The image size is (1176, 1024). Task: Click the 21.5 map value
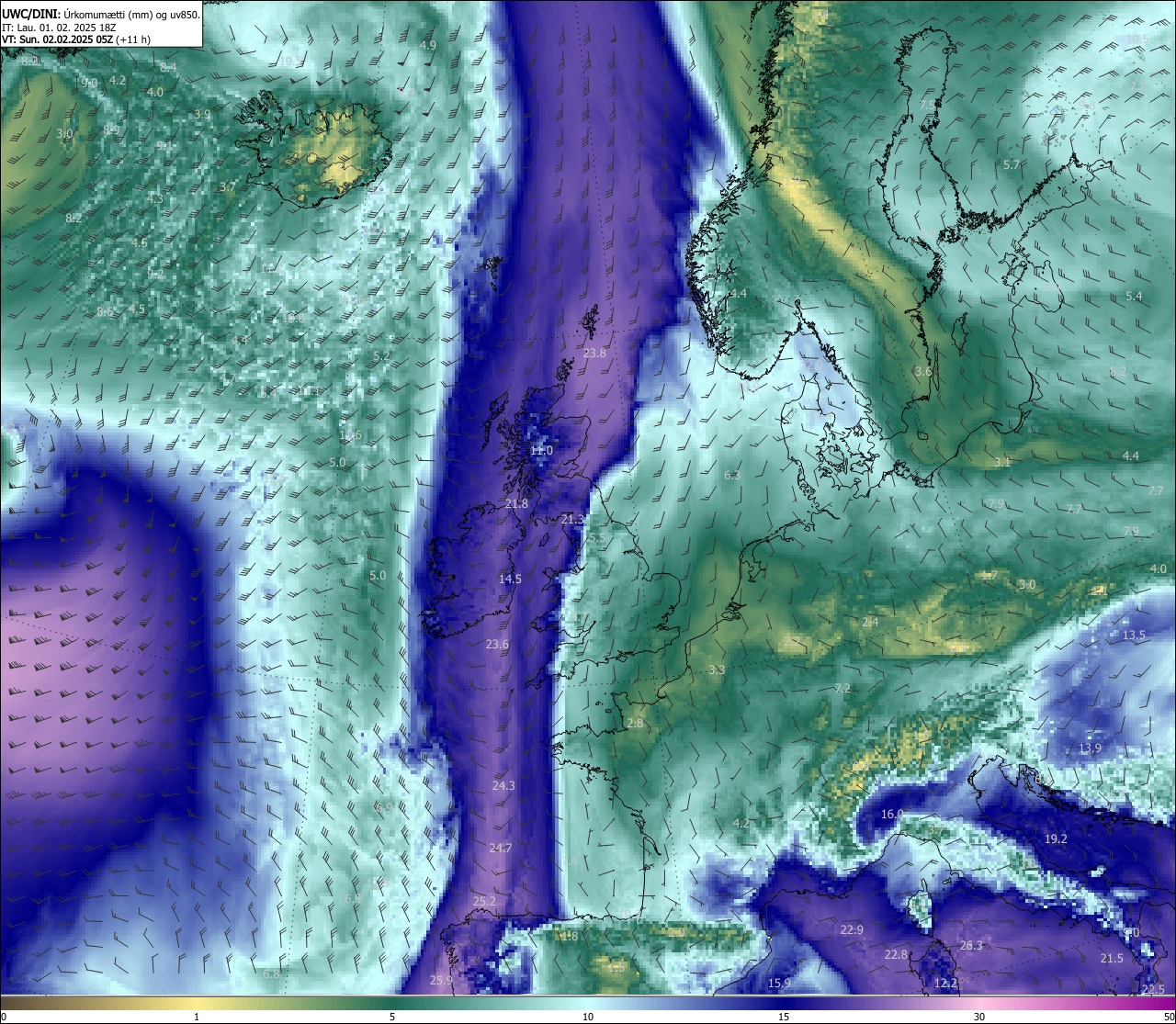tap(1112, 959)
